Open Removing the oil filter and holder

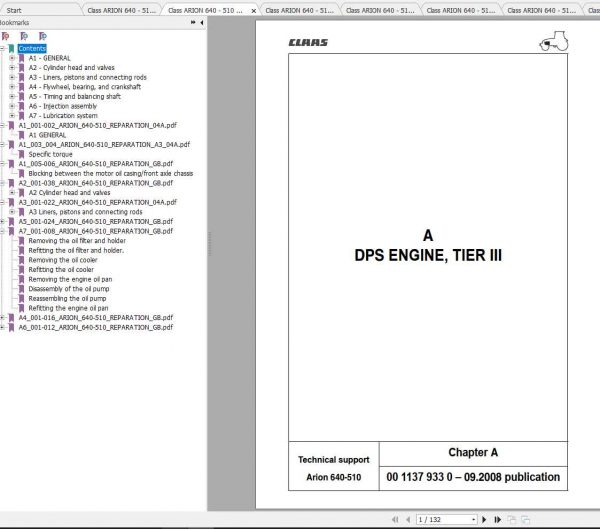point(77,240)
